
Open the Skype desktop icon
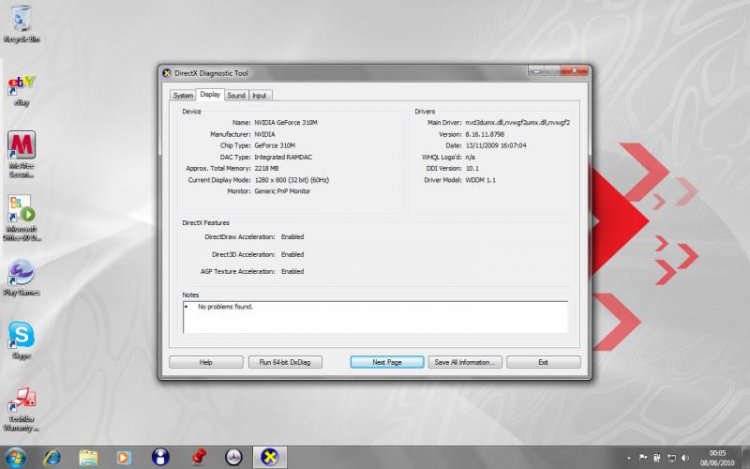(21, 337)
